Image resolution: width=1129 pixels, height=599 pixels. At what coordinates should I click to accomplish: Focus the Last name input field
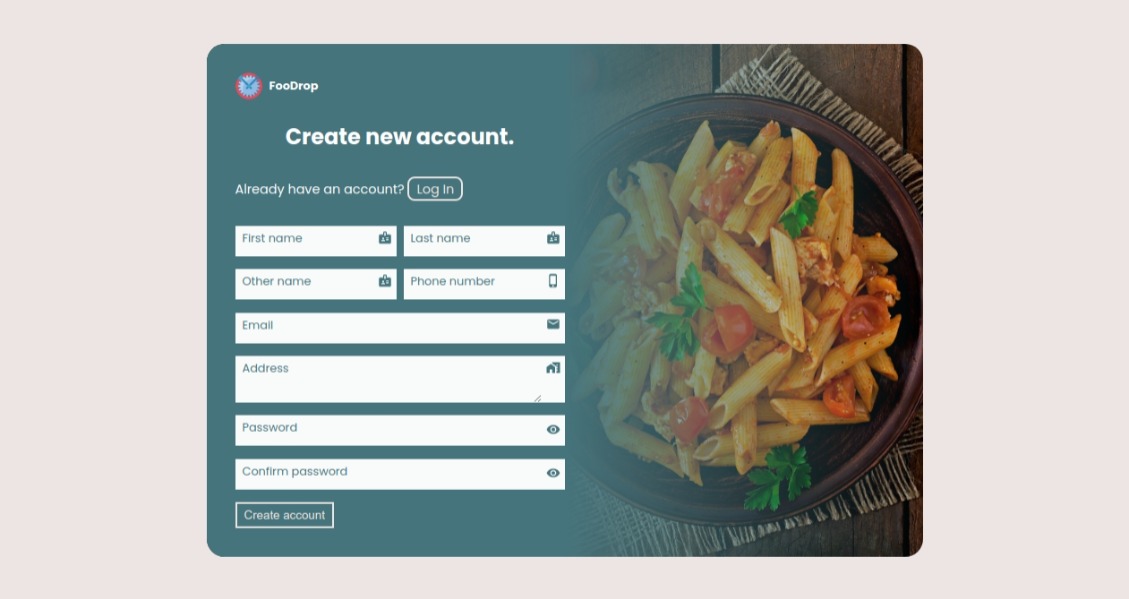(x=485, y=241)
